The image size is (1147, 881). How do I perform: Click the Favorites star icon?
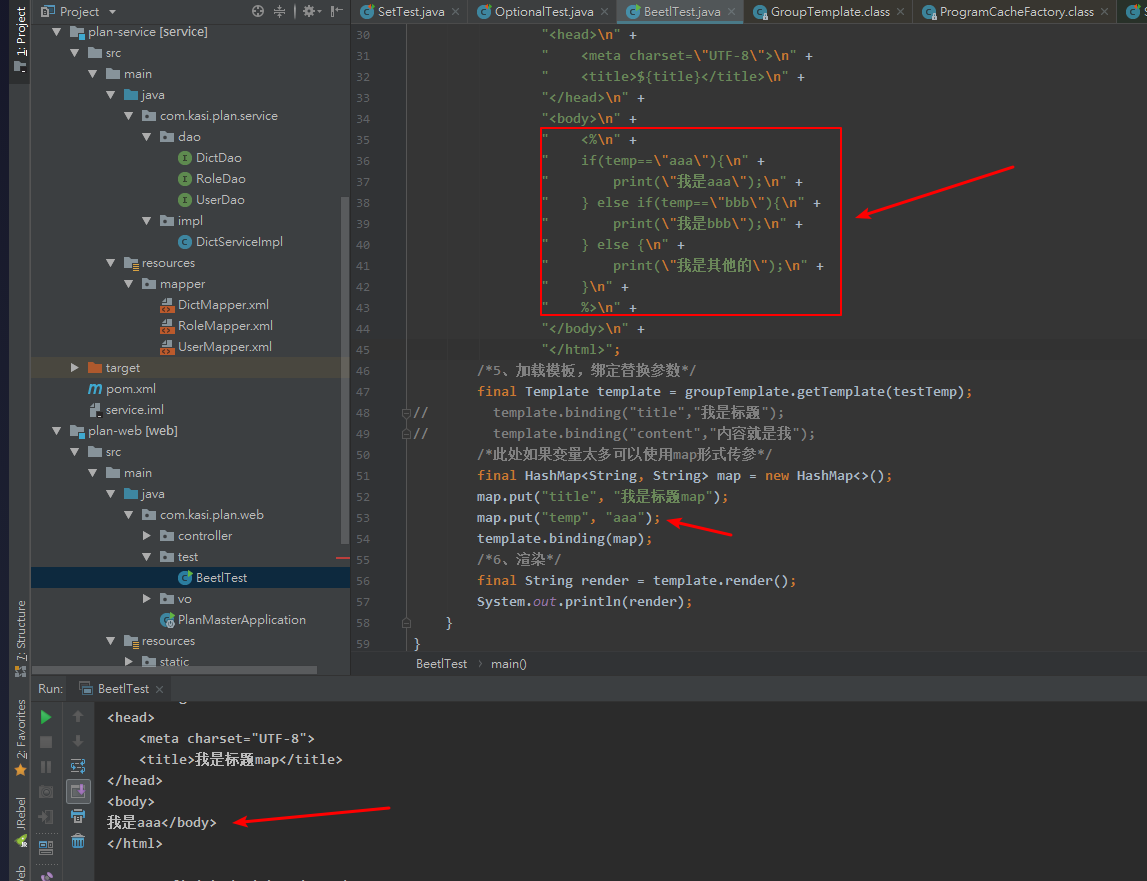tap(20, 770)
